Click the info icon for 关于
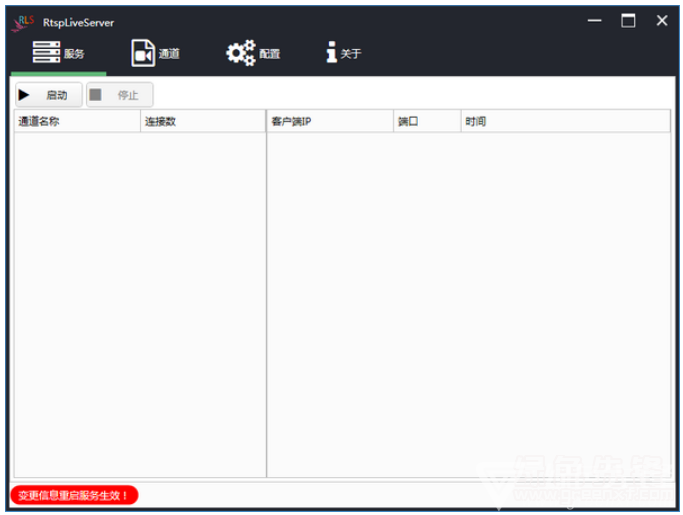The image size is (683, 515). point(331,52)
